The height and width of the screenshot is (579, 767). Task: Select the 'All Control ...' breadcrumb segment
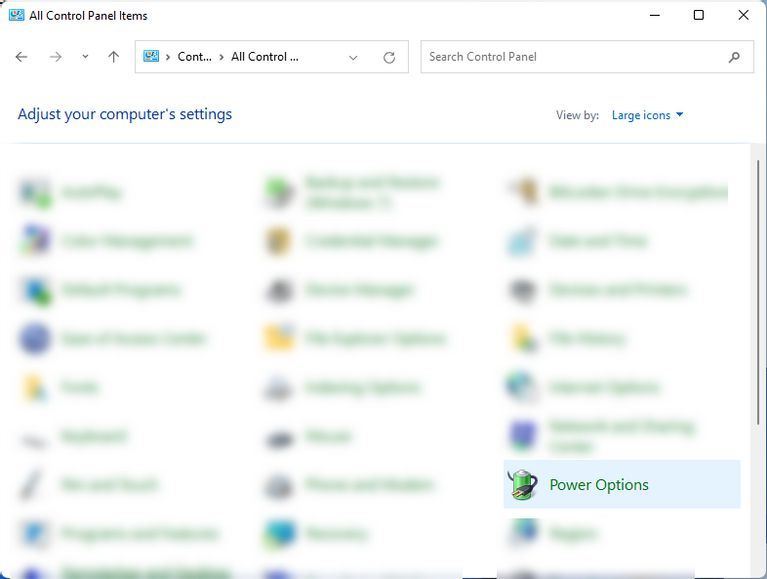265,57
